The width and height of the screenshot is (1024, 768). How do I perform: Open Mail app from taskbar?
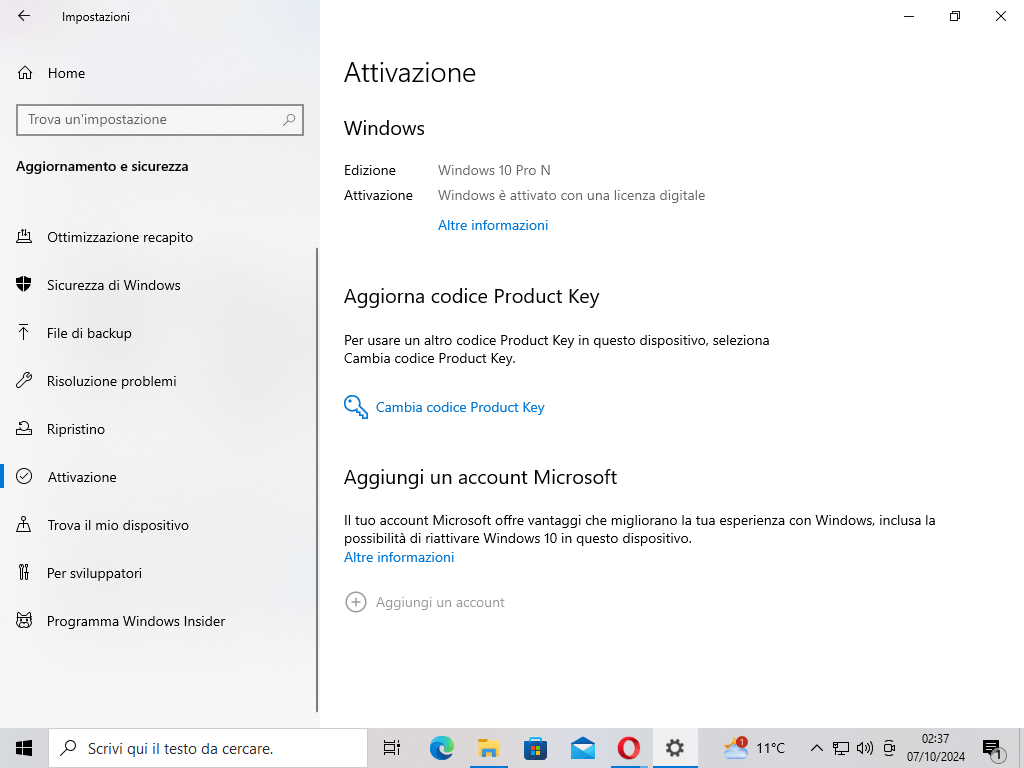(583, 748)
